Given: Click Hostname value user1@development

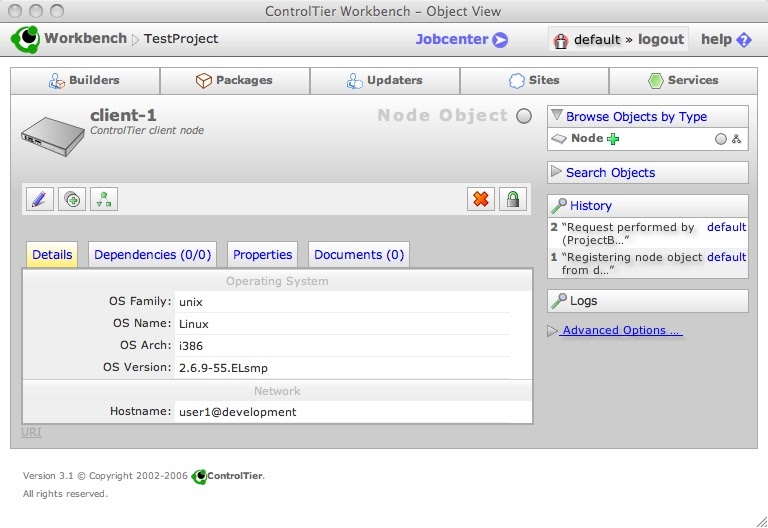Looking at the screenshot, I should point(237,412).
